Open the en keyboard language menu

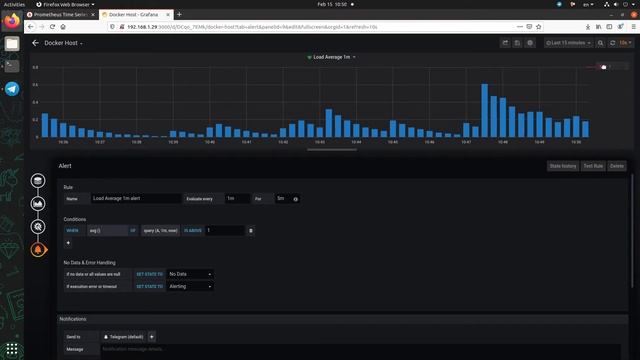588,4
